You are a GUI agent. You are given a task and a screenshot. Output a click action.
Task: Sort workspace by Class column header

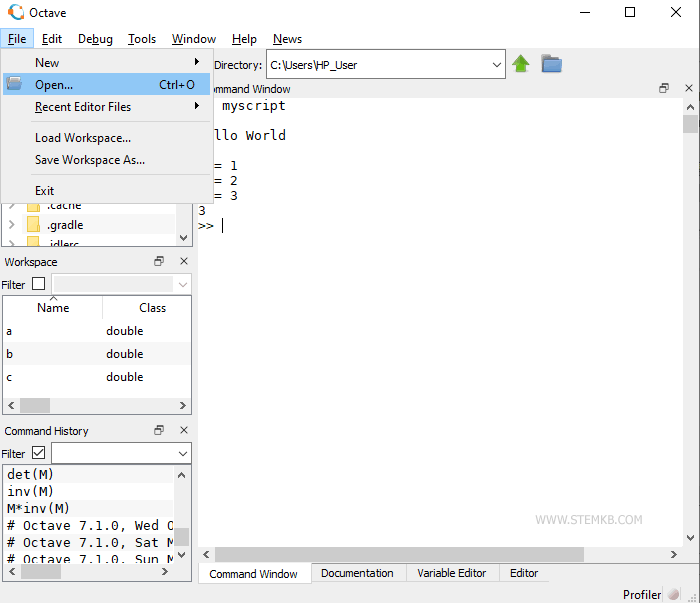pyautogui.click(x=152, y=308)
